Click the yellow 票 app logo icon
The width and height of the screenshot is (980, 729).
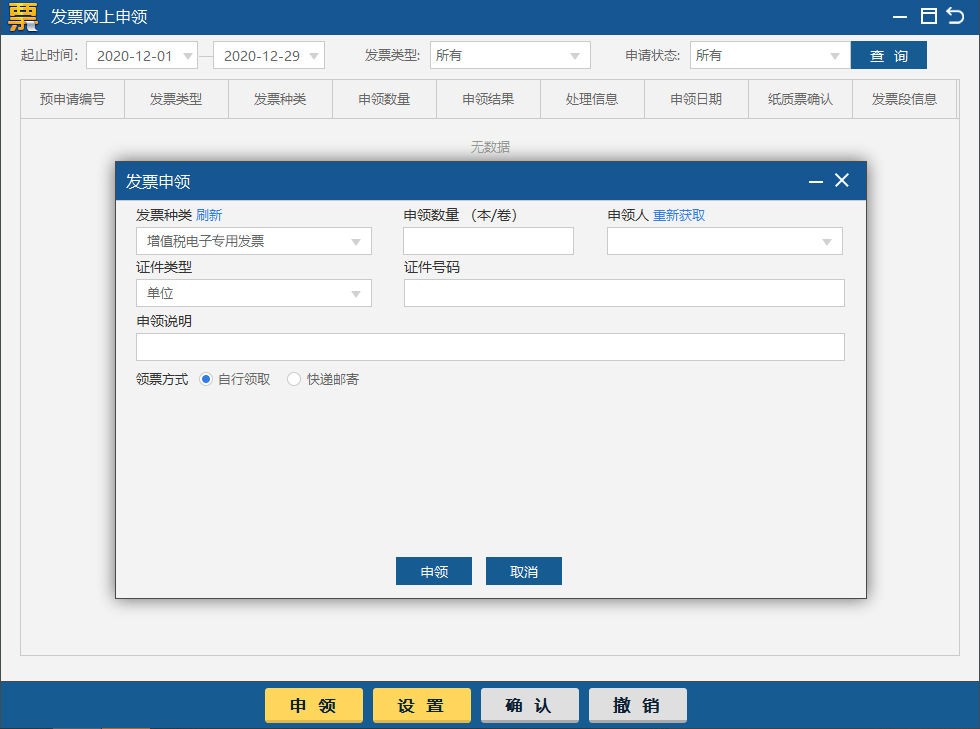[x=22, y=16]
